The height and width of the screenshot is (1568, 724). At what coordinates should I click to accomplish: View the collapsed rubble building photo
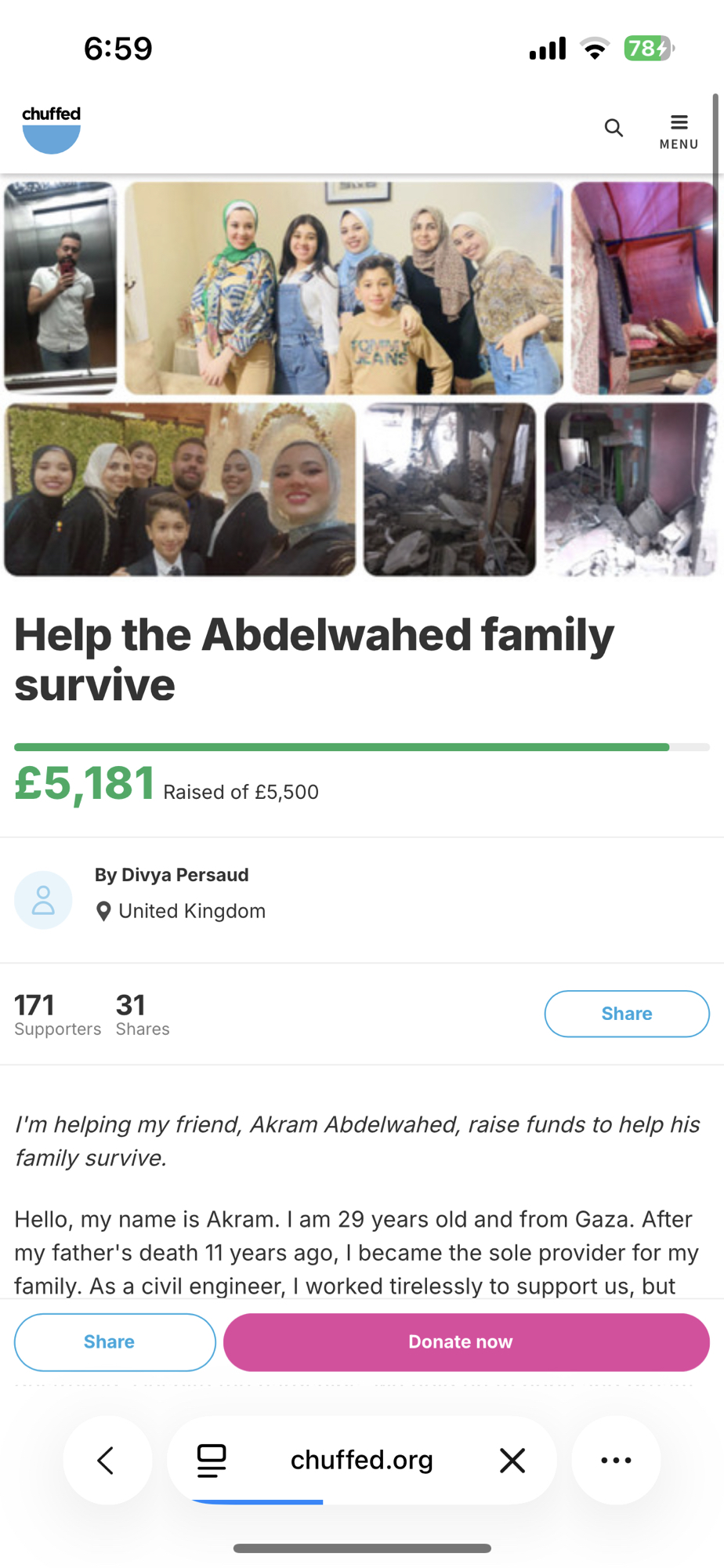[x=450, y=489]
